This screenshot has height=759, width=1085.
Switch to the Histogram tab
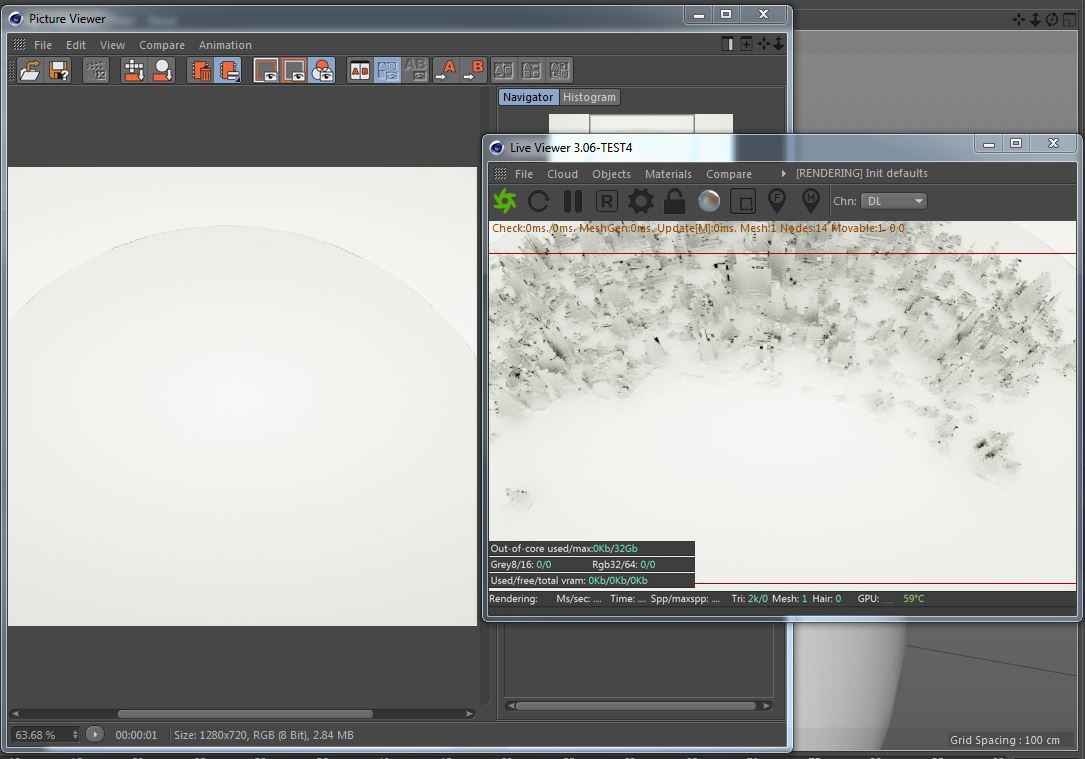click(x=590, y=97)
